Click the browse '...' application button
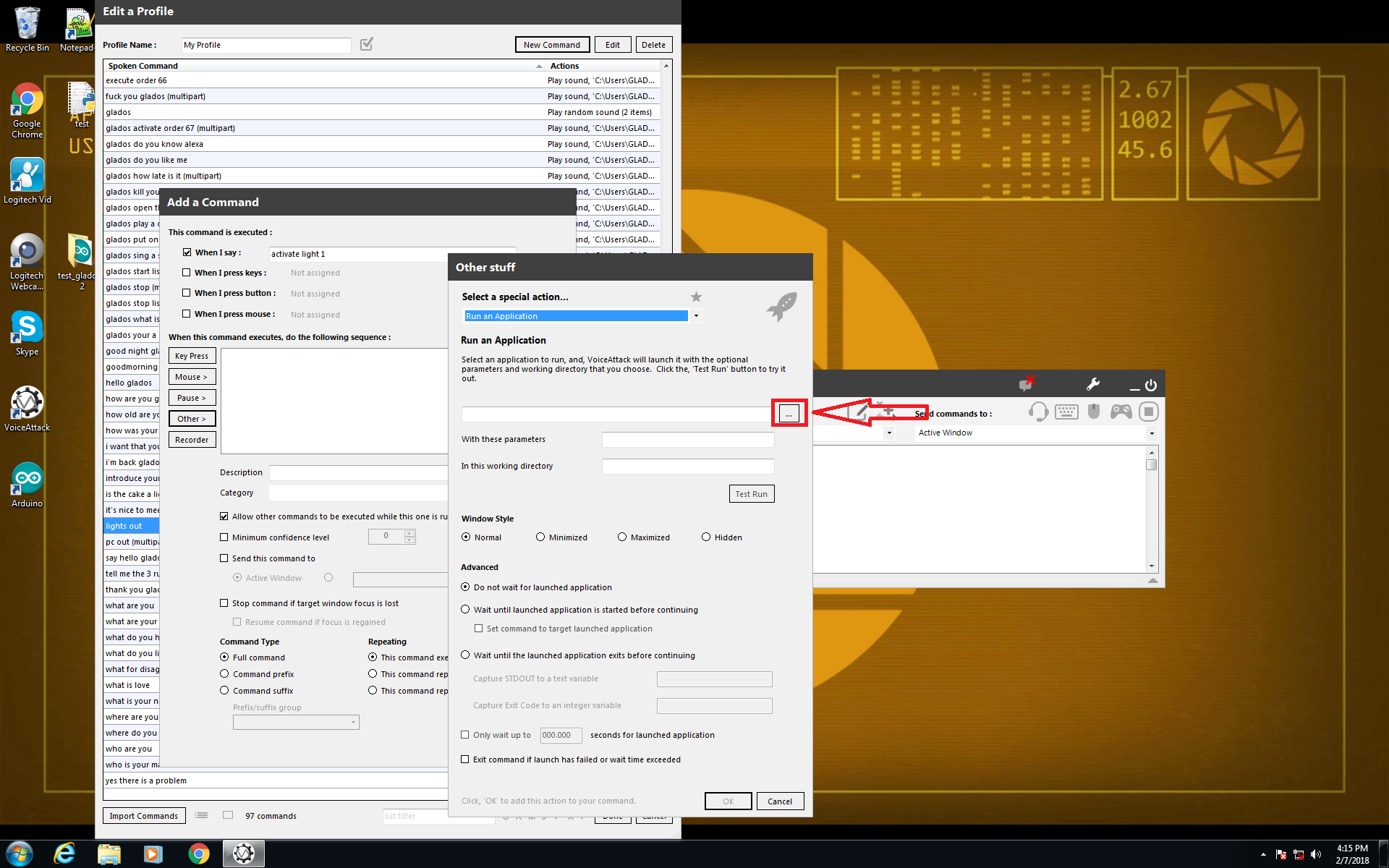The image size is (1389, 868). [x=789, y=414]
